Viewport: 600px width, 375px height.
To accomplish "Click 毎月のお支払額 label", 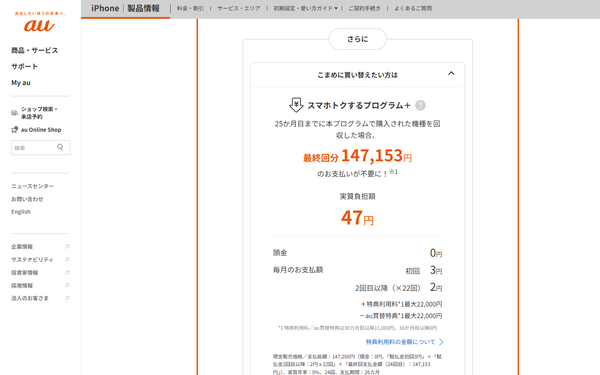I will pyautogui.click(x=298, y=270).
